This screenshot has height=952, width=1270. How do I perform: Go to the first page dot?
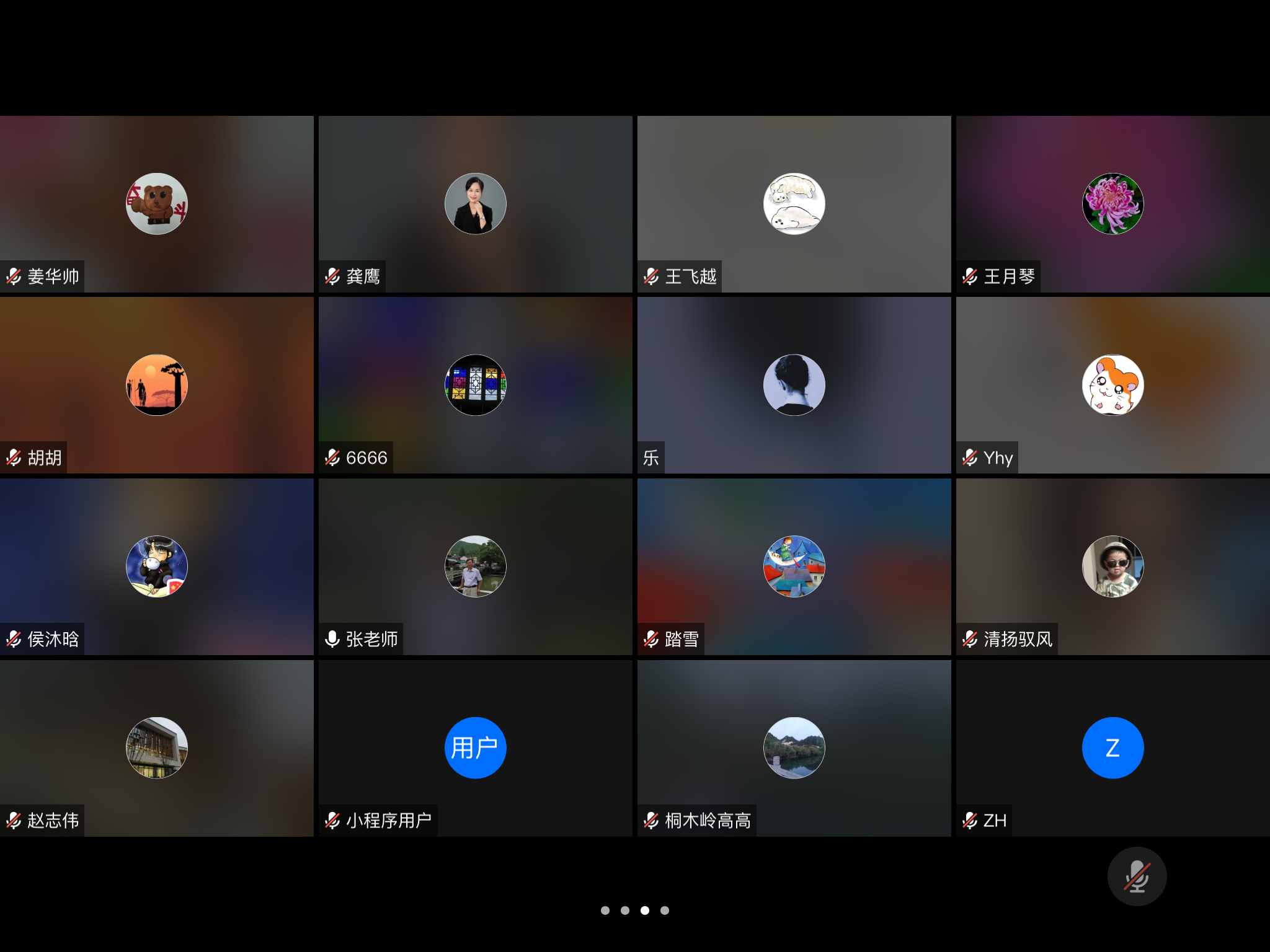605,910
